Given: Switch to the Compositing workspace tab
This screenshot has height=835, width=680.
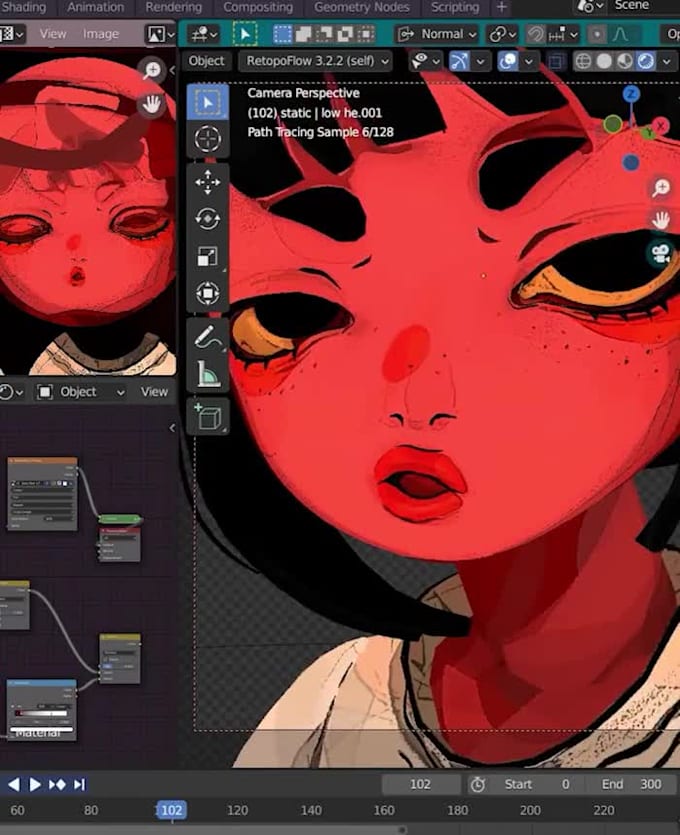Looking at the screenshot, I should [x=258, y=7].
